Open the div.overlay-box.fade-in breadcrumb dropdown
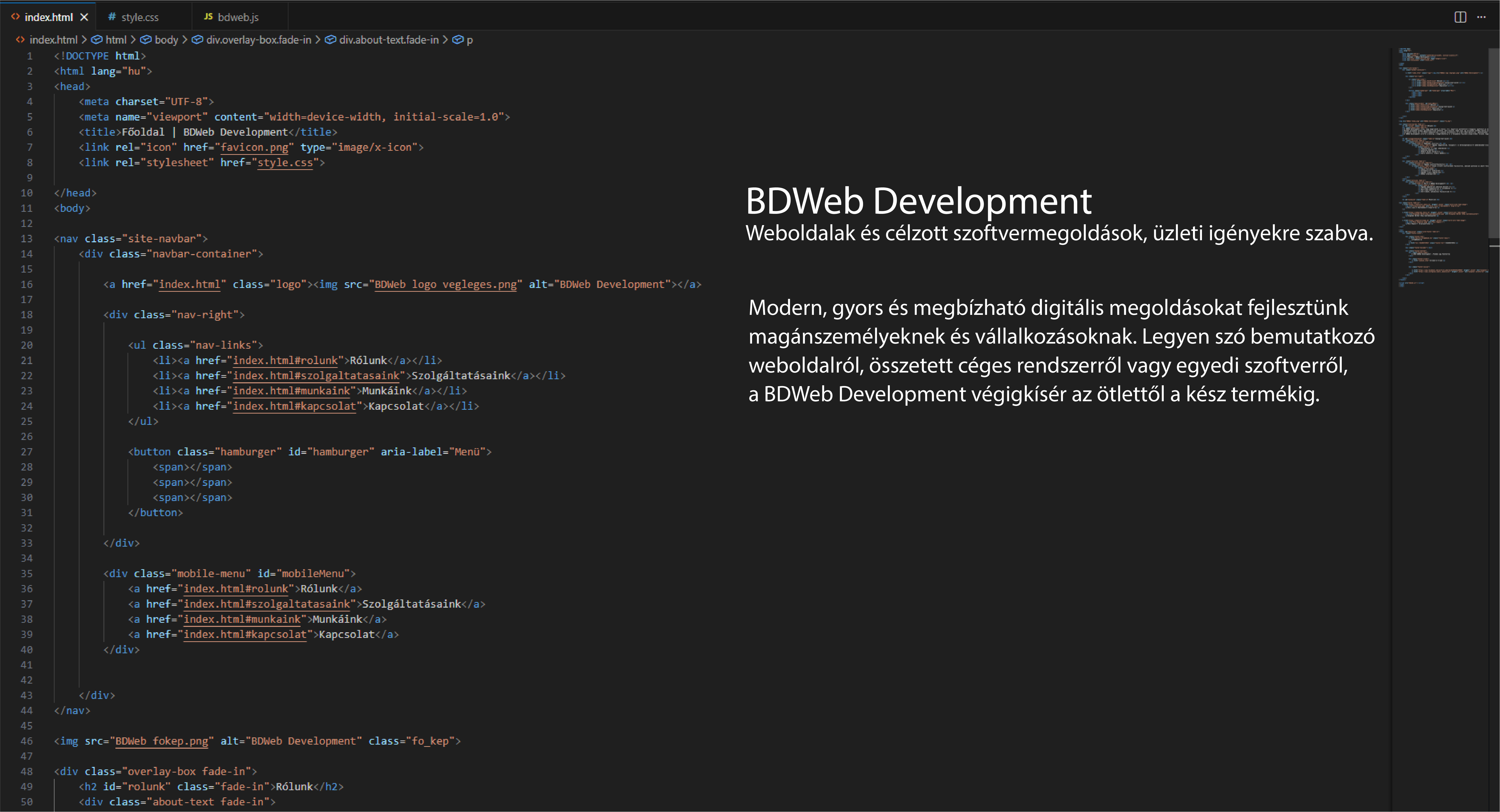1500x812 pixels. pyautogui.click(x=258, y=39)
